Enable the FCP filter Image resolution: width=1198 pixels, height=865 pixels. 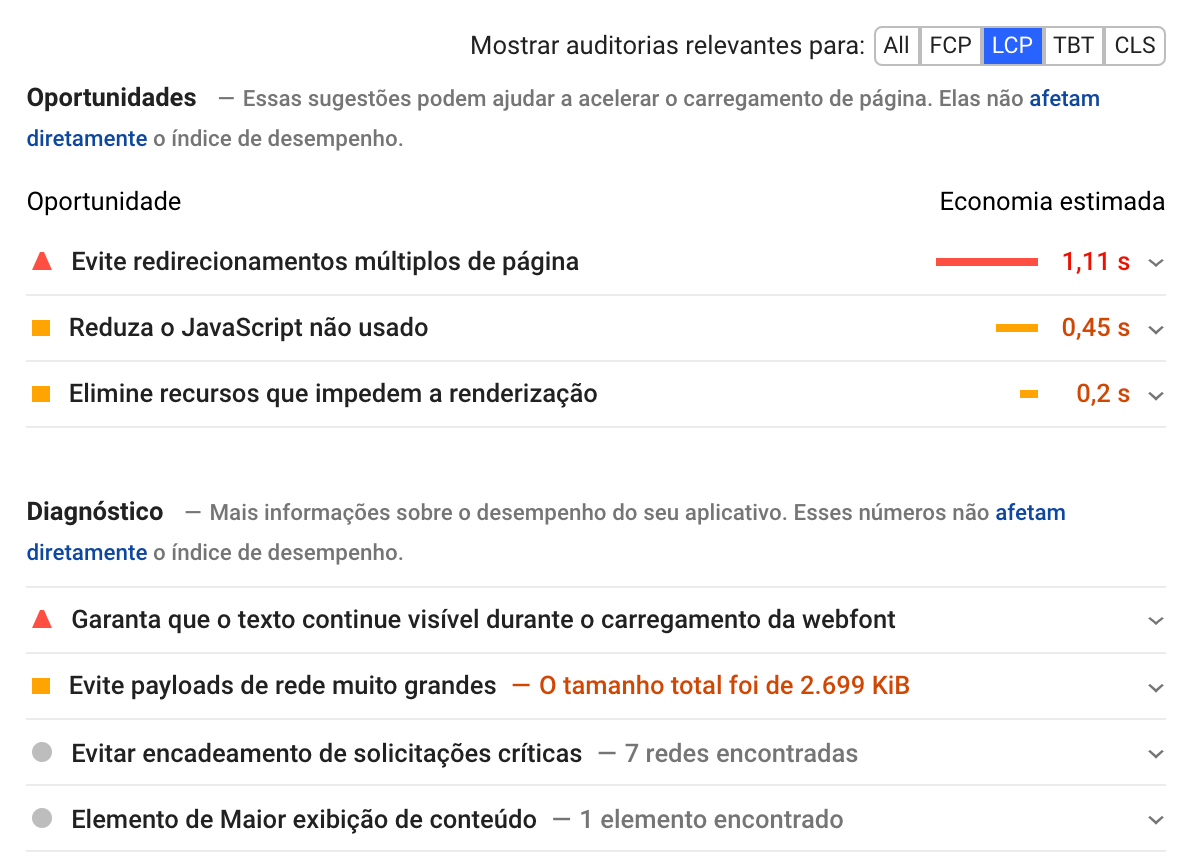(x=950, y=45)
